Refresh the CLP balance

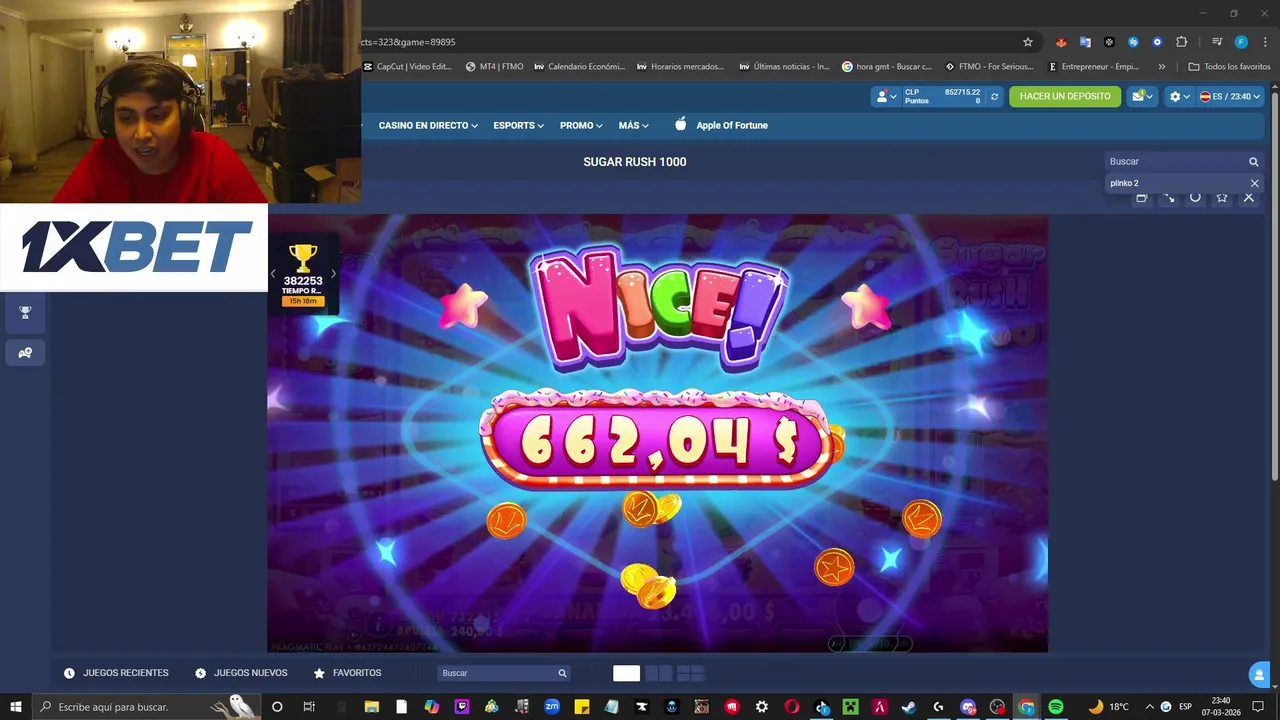[x=994, y=97]
